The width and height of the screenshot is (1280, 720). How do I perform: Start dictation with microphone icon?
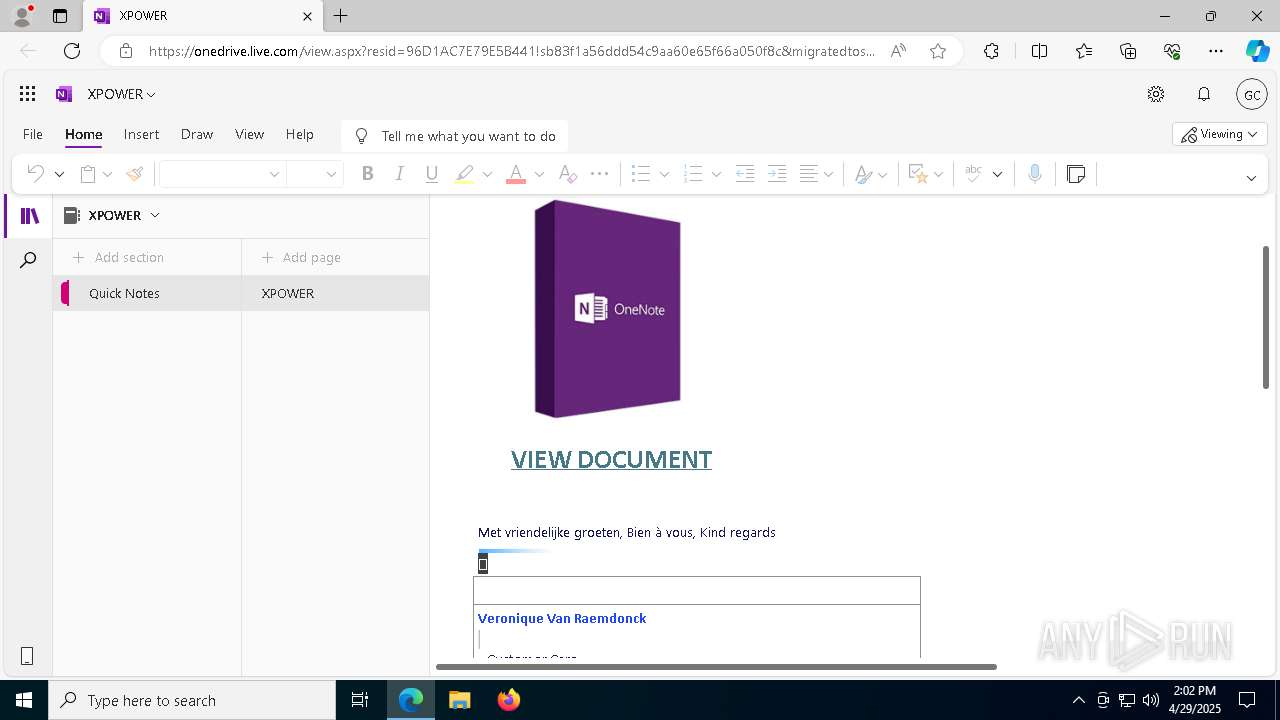click(x=1035, y=173)
